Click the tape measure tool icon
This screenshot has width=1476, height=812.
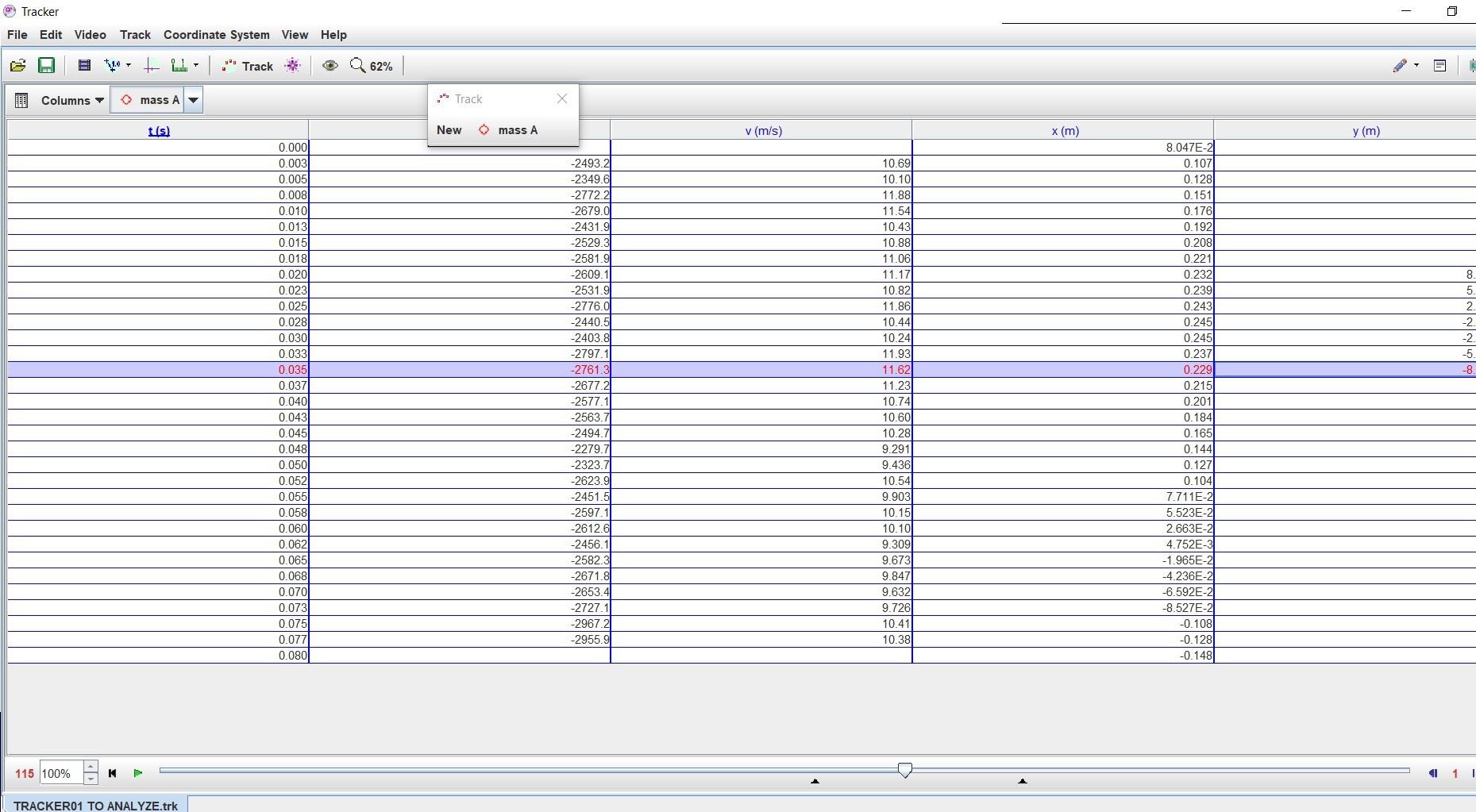point(179,66)
